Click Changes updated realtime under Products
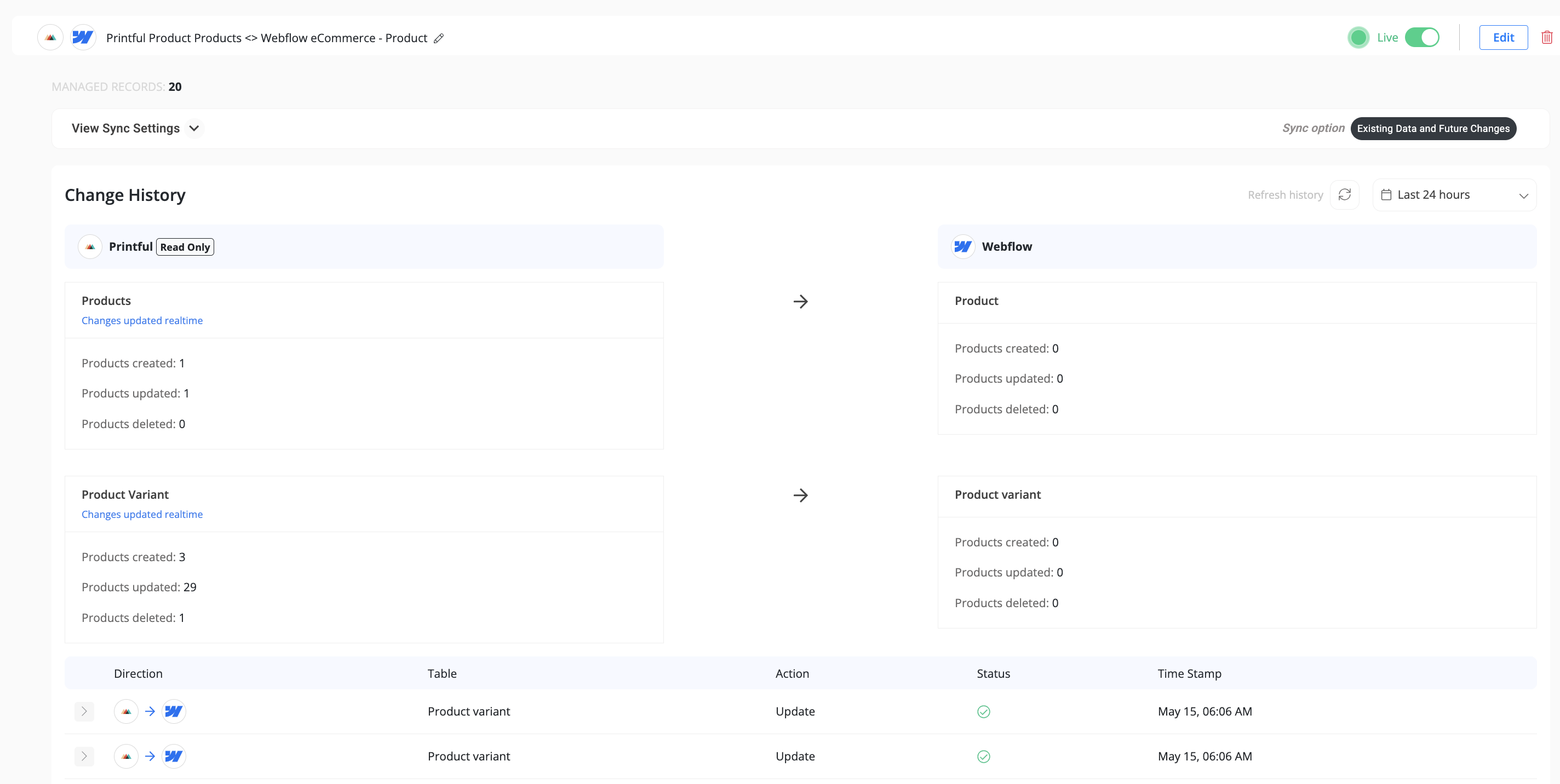Screen dimensions: 1560x784 (142, 320)
